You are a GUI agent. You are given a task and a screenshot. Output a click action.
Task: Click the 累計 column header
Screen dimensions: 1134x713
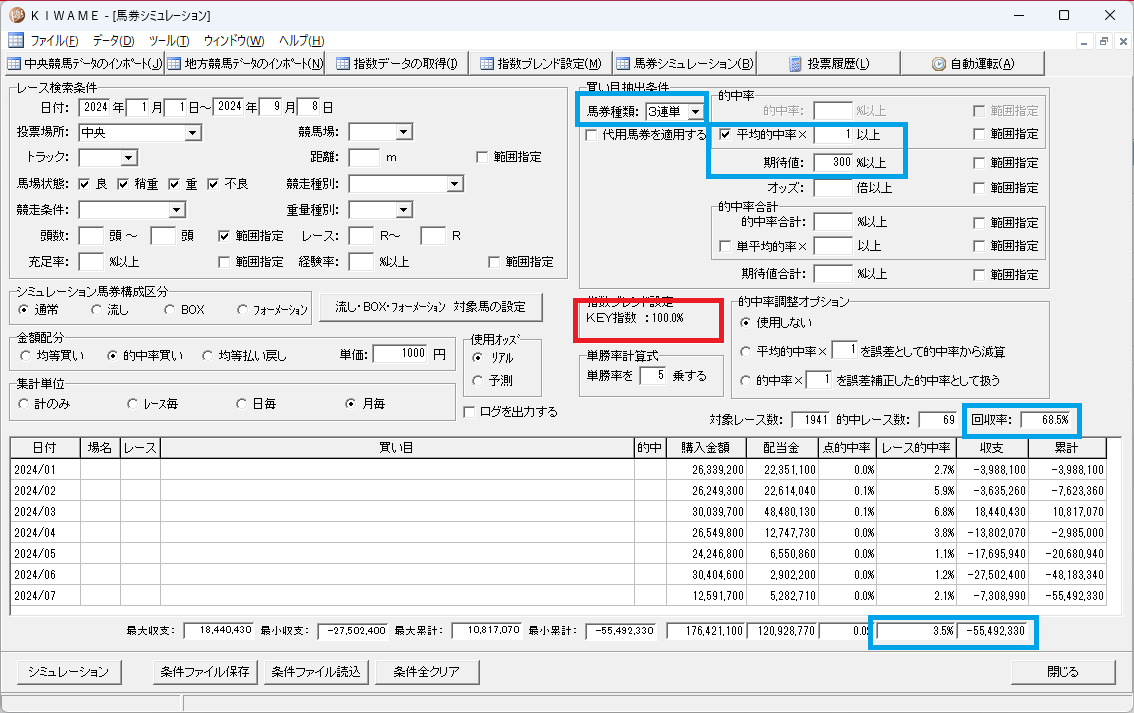tap(1066, 448)
